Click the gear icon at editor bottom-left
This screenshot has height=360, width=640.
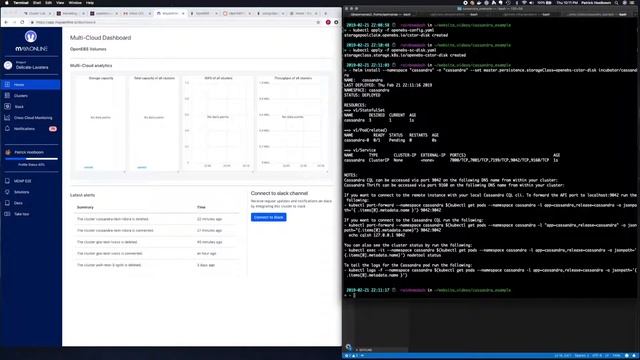coord(348,347)
